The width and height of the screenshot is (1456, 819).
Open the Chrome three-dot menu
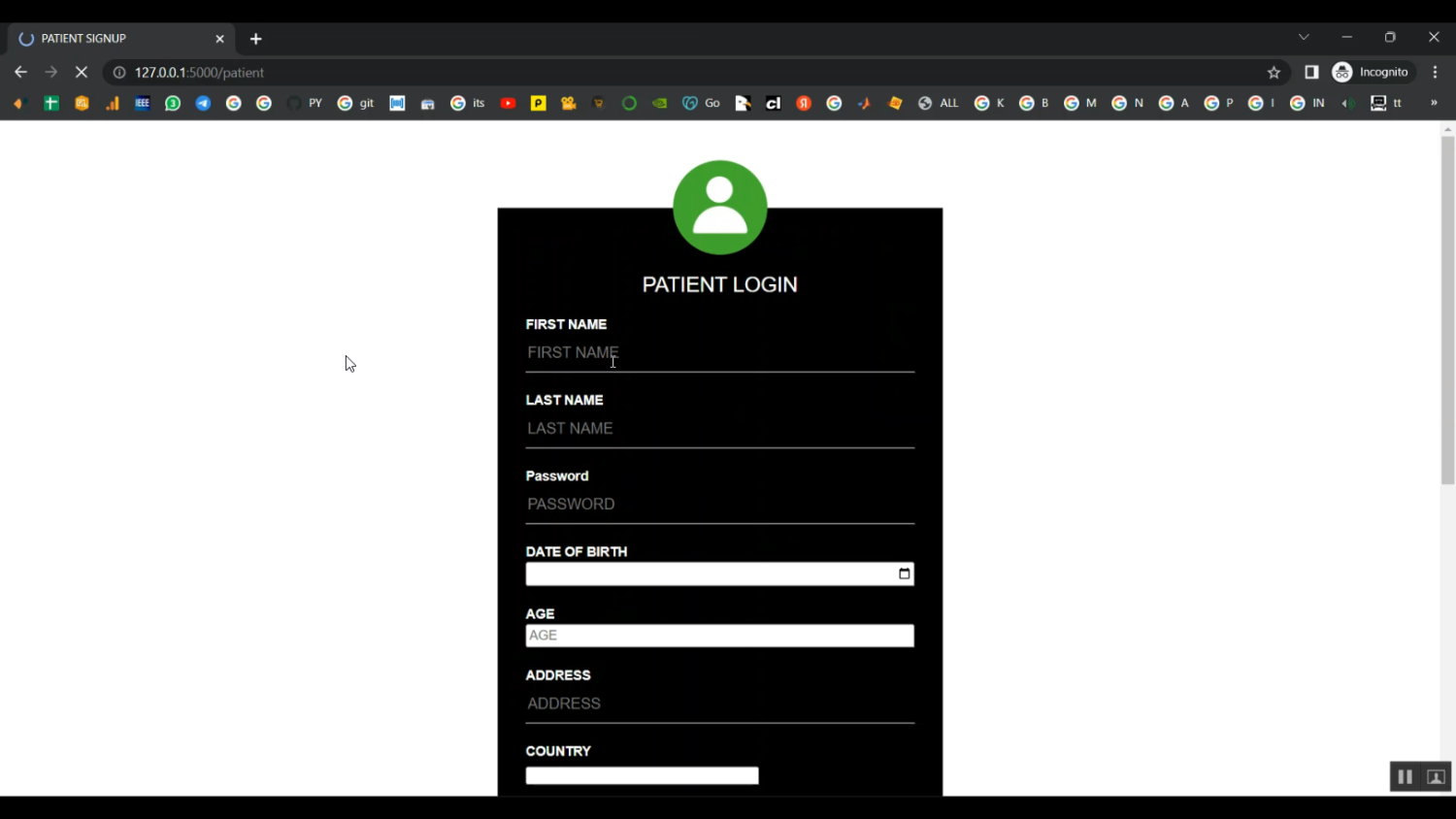[x=1435, y=72]
